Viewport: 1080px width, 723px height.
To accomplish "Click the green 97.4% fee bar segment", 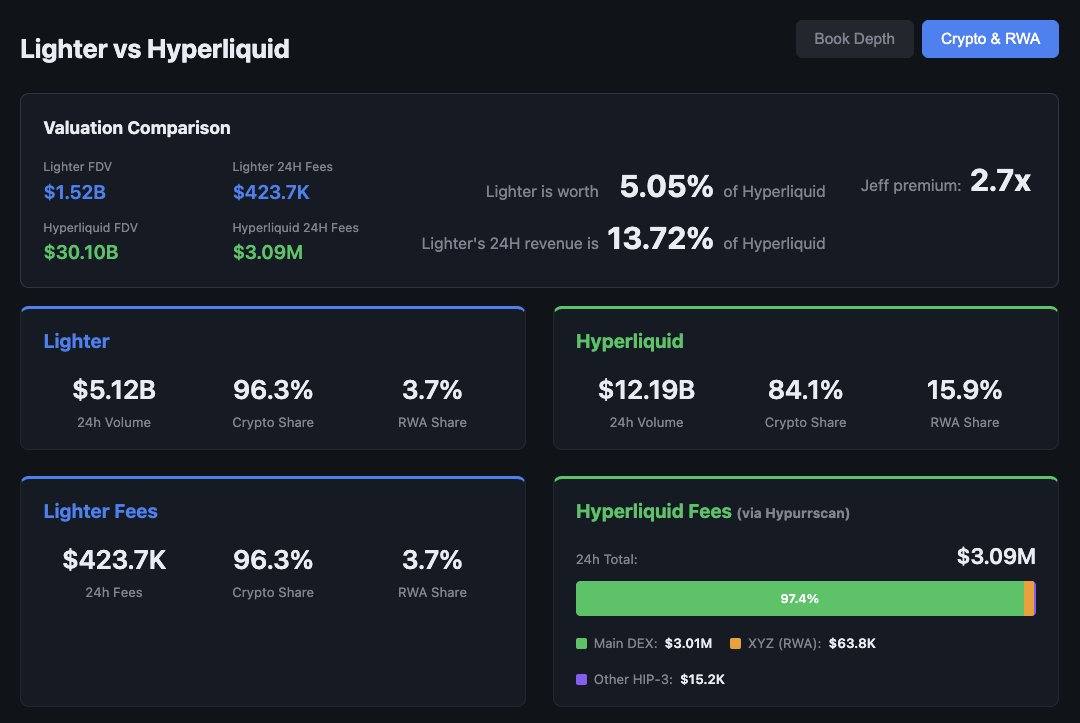I will coord(799,598).
